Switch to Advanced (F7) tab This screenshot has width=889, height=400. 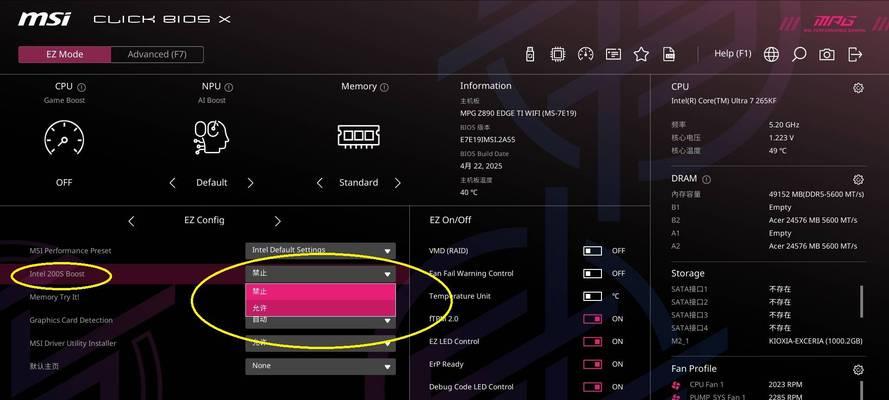click(157, 54)
